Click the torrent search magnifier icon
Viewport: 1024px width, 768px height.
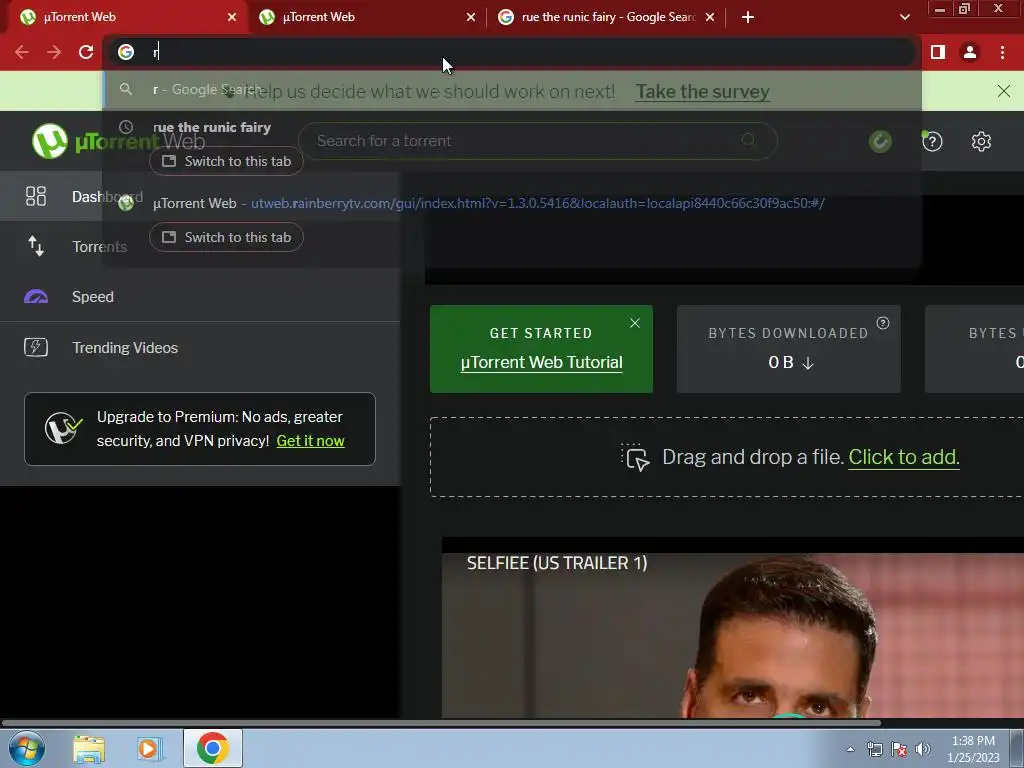(x=748, y=140)
